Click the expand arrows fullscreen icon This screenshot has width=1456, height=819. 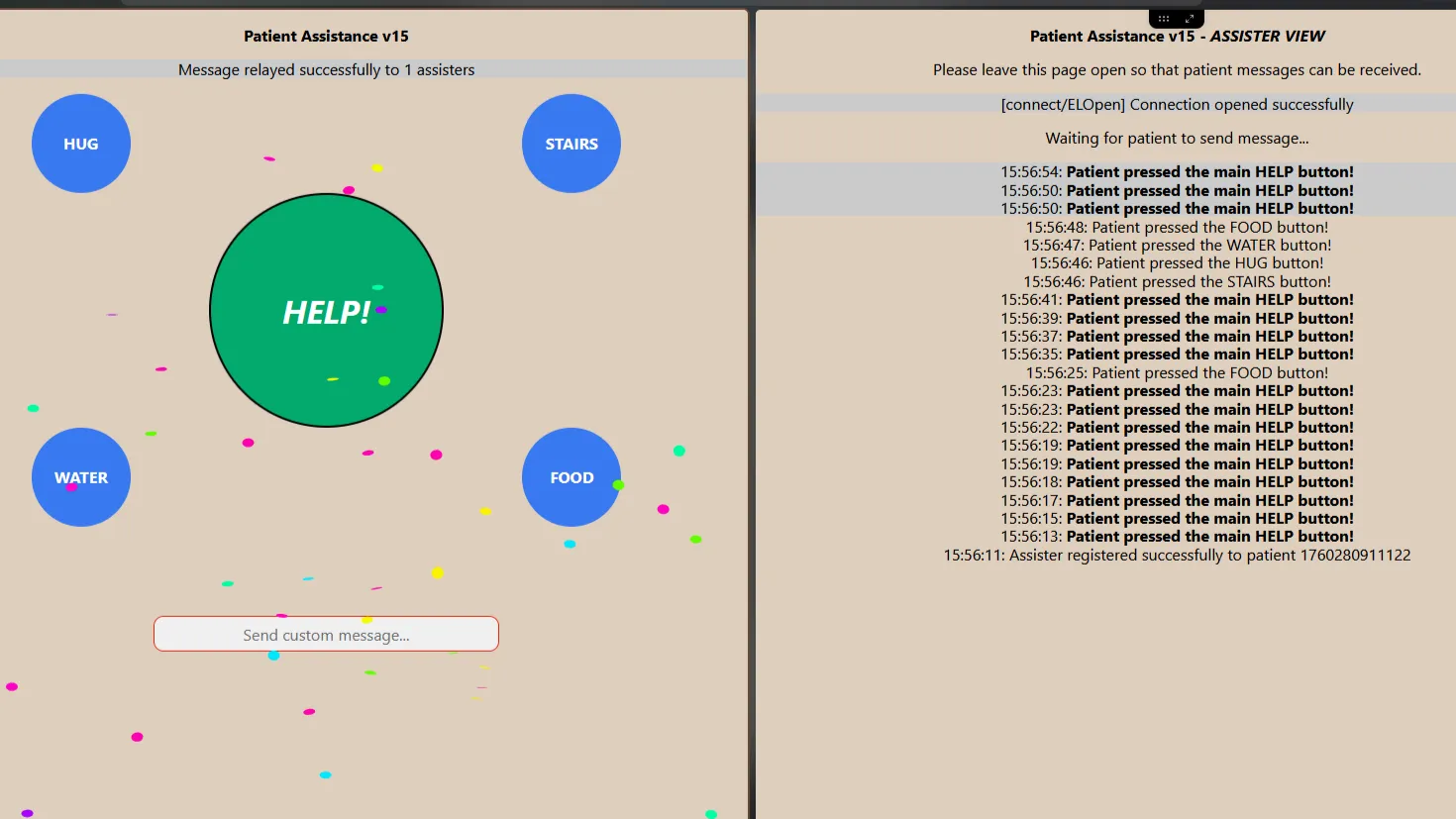tap(1190, 19)
